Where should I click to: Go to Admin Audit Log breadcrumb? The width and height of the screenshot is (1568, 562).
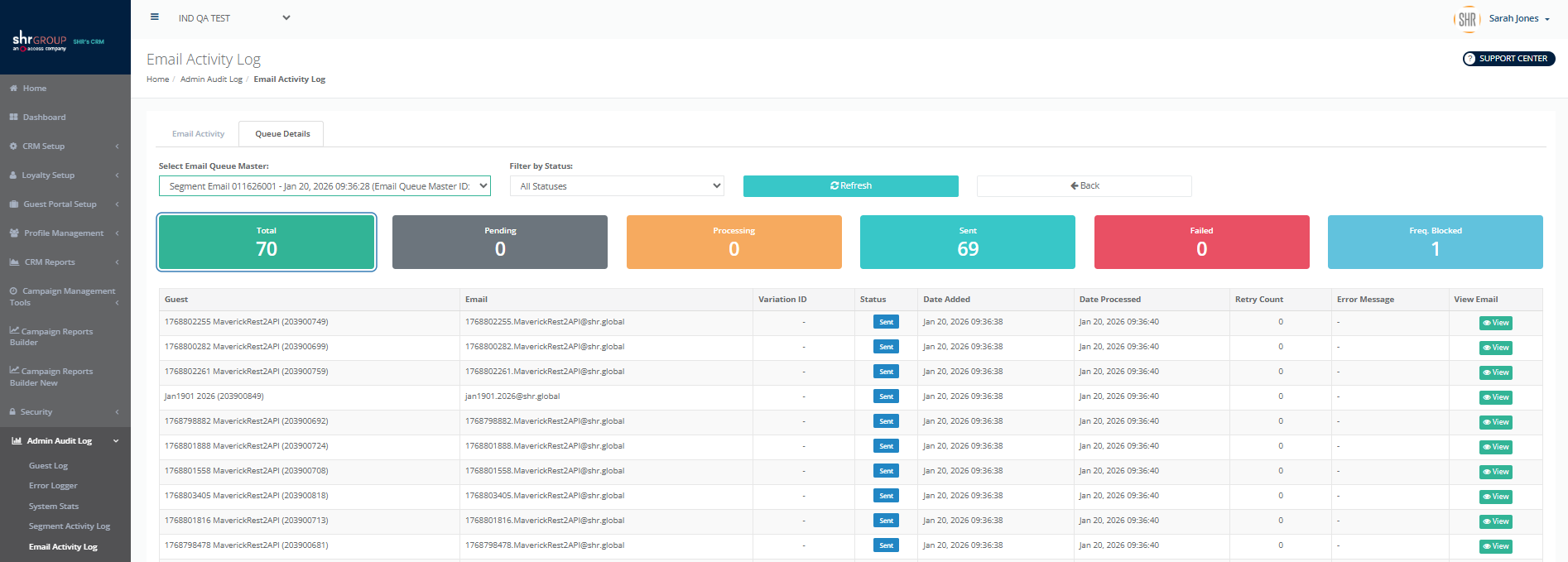211,79
